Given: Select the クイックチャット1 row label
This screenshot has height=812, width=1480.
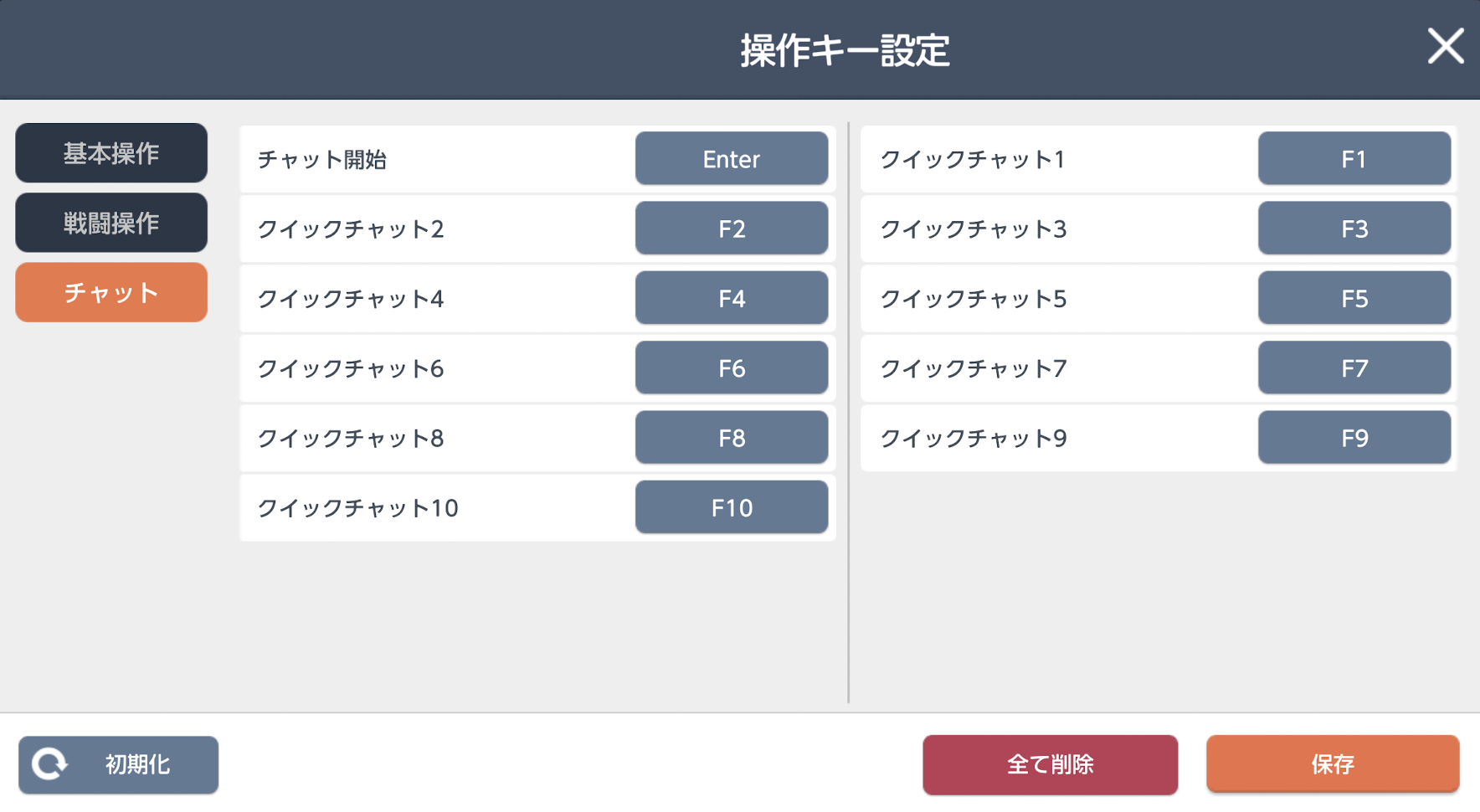Looking at the screenshot, I should tap(973, 159).
